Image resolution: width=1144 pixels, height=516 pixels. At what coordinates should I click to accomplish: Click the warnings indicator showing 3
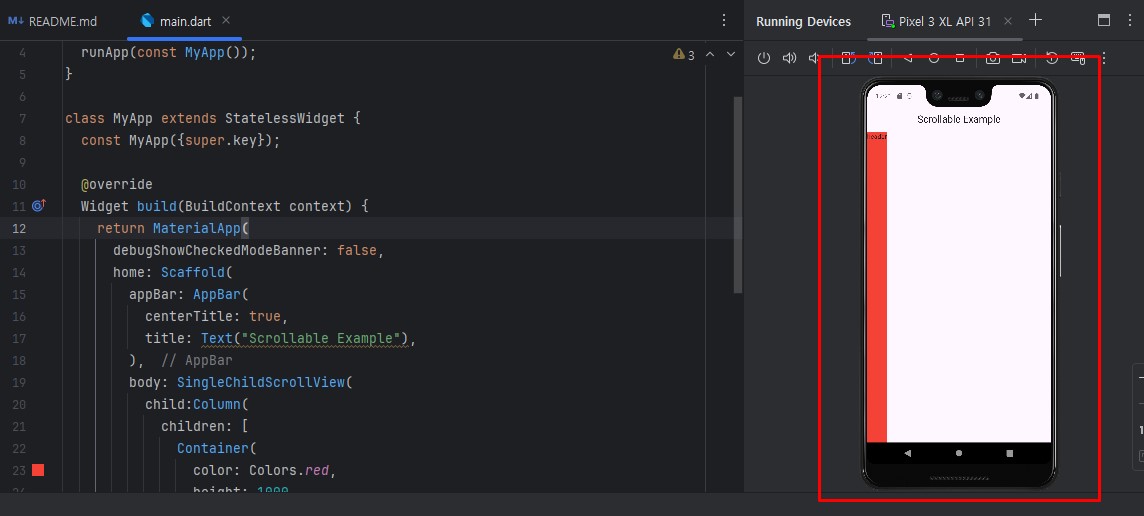coord(684,55)
